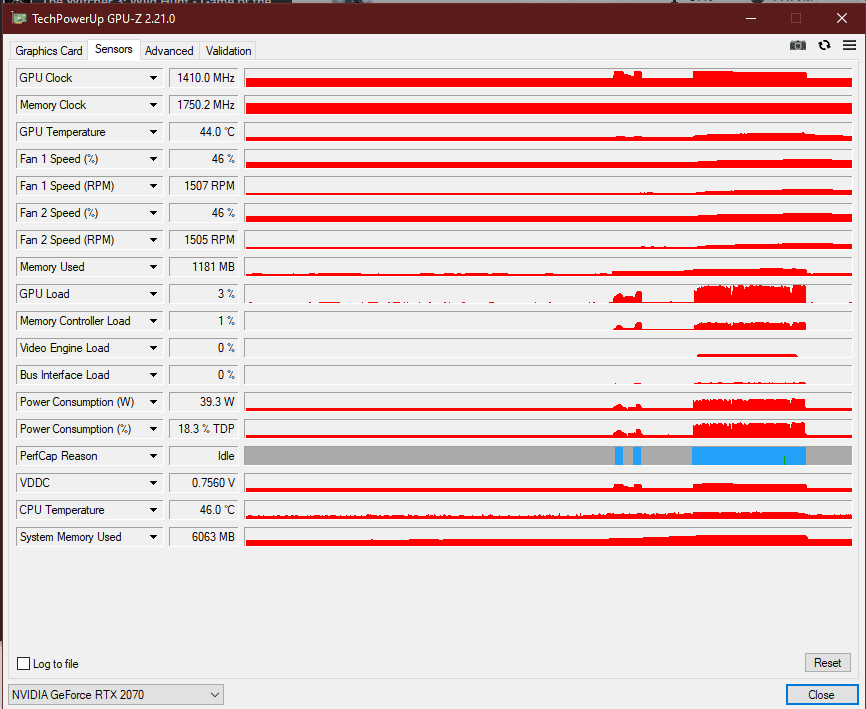Image resolution: width=866 pixels, height=709 pixels.
Task: Click the System Memory Used graph
Action: tap(548, 537)
